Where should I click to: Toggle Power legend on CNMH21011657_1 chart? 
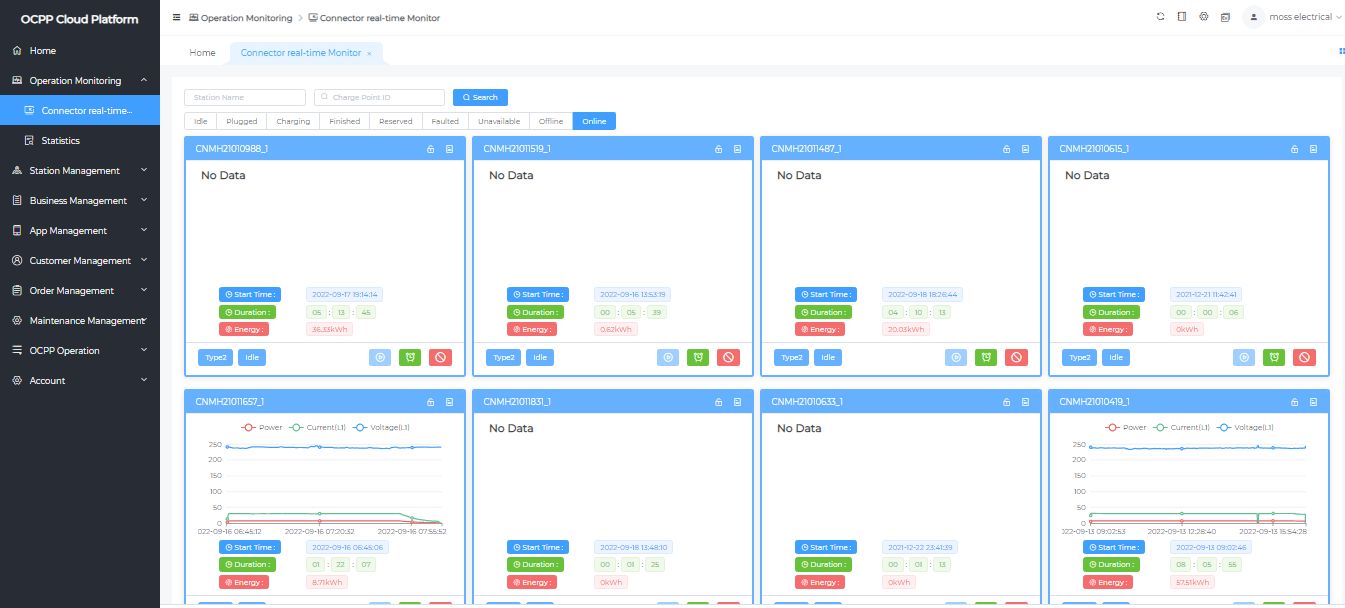click(262, 427)
